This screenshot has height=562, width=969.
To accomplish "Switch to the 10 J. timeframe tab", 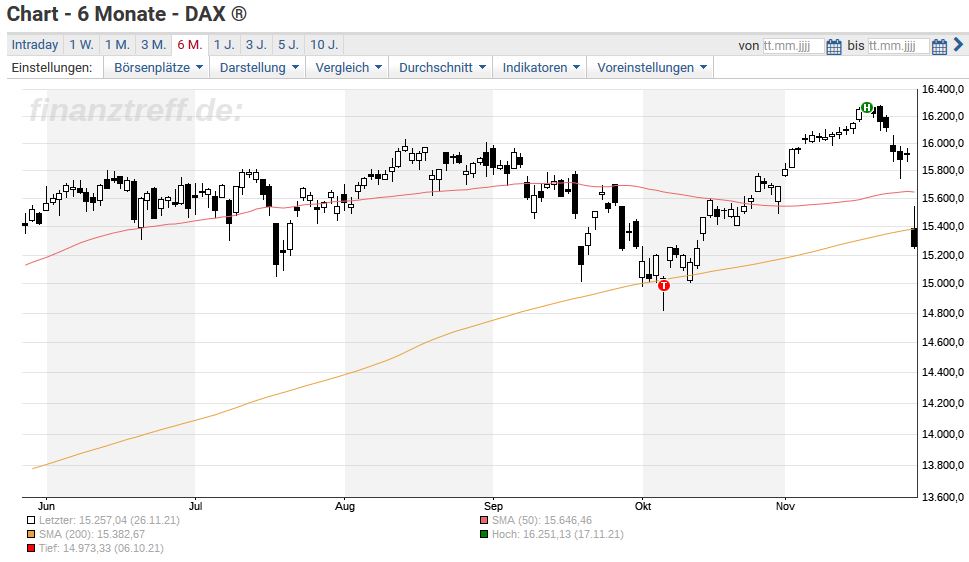I will click(324, 45).
